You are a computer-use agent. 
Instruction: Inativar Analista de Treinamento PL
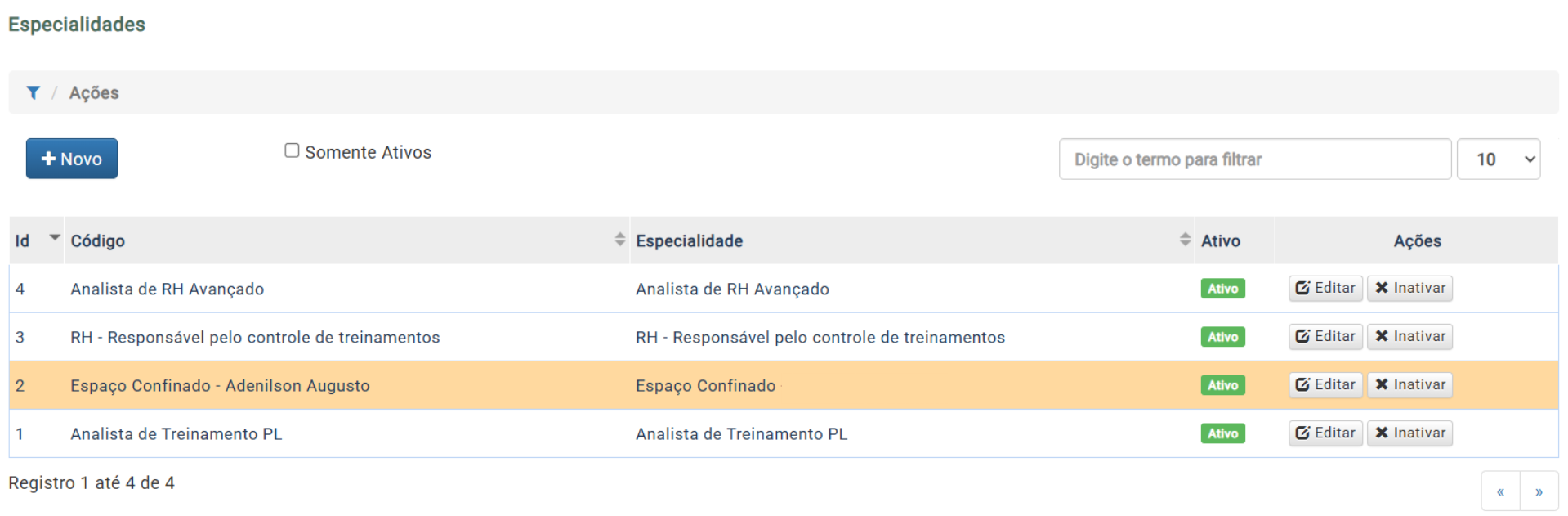click(x=1409, y=433)
